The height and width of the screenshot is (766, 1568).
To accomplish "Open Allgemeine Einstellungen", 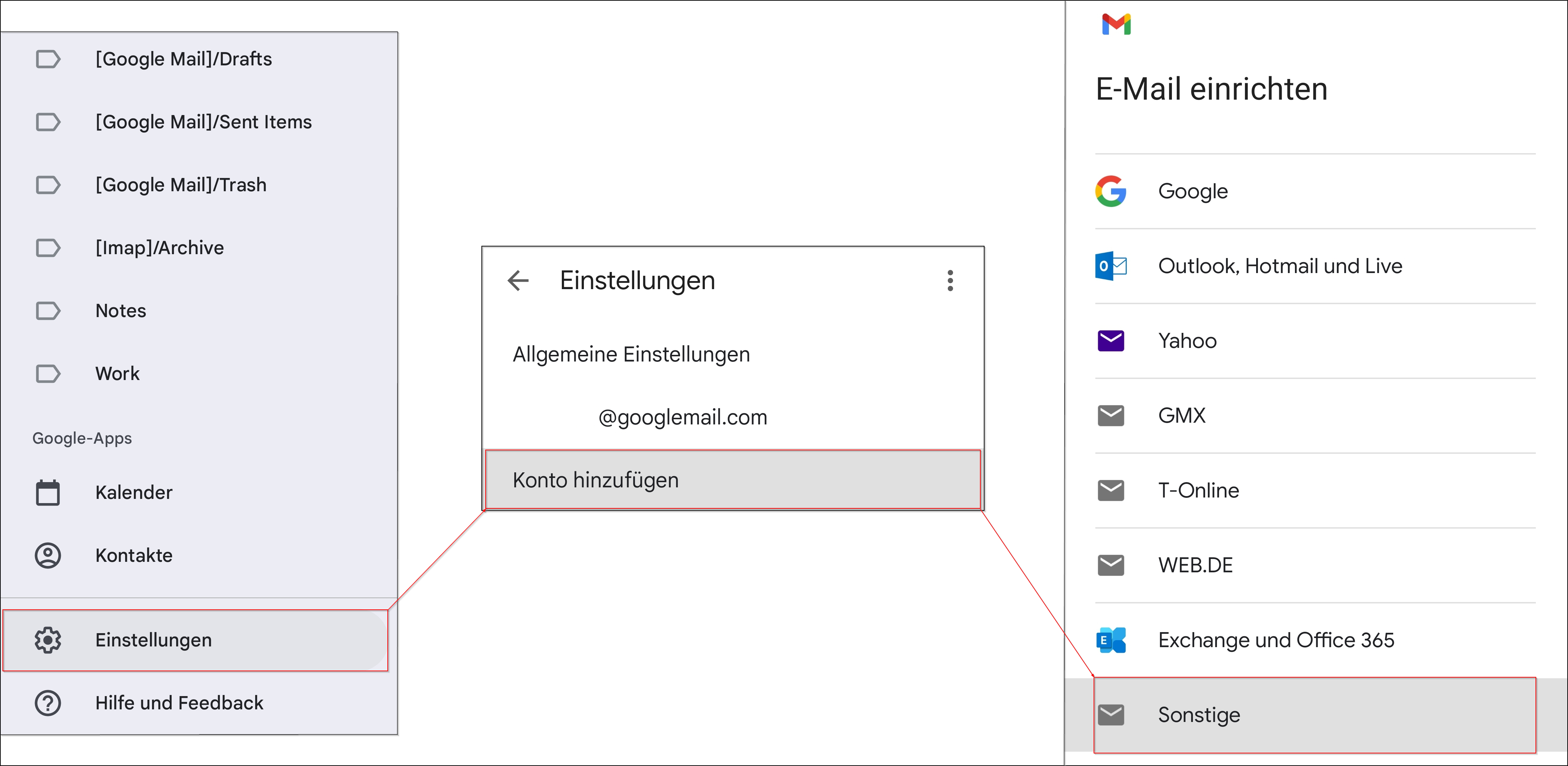I will click(x=632, y=354).
